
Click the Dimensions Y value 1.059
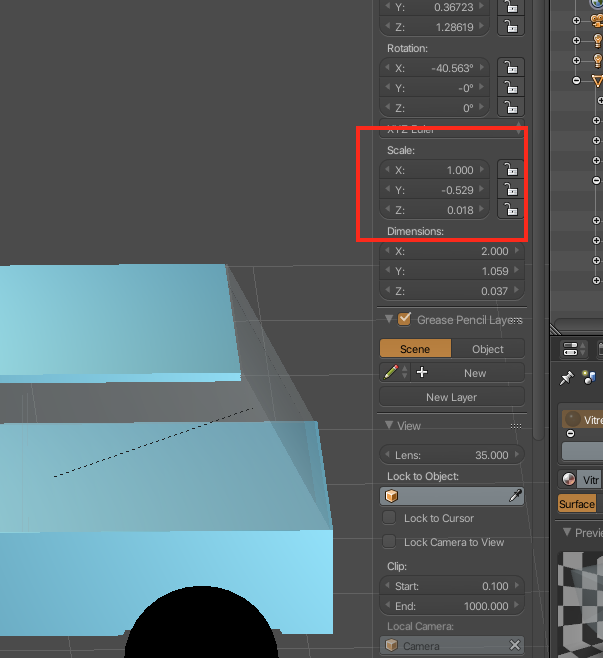452,271
